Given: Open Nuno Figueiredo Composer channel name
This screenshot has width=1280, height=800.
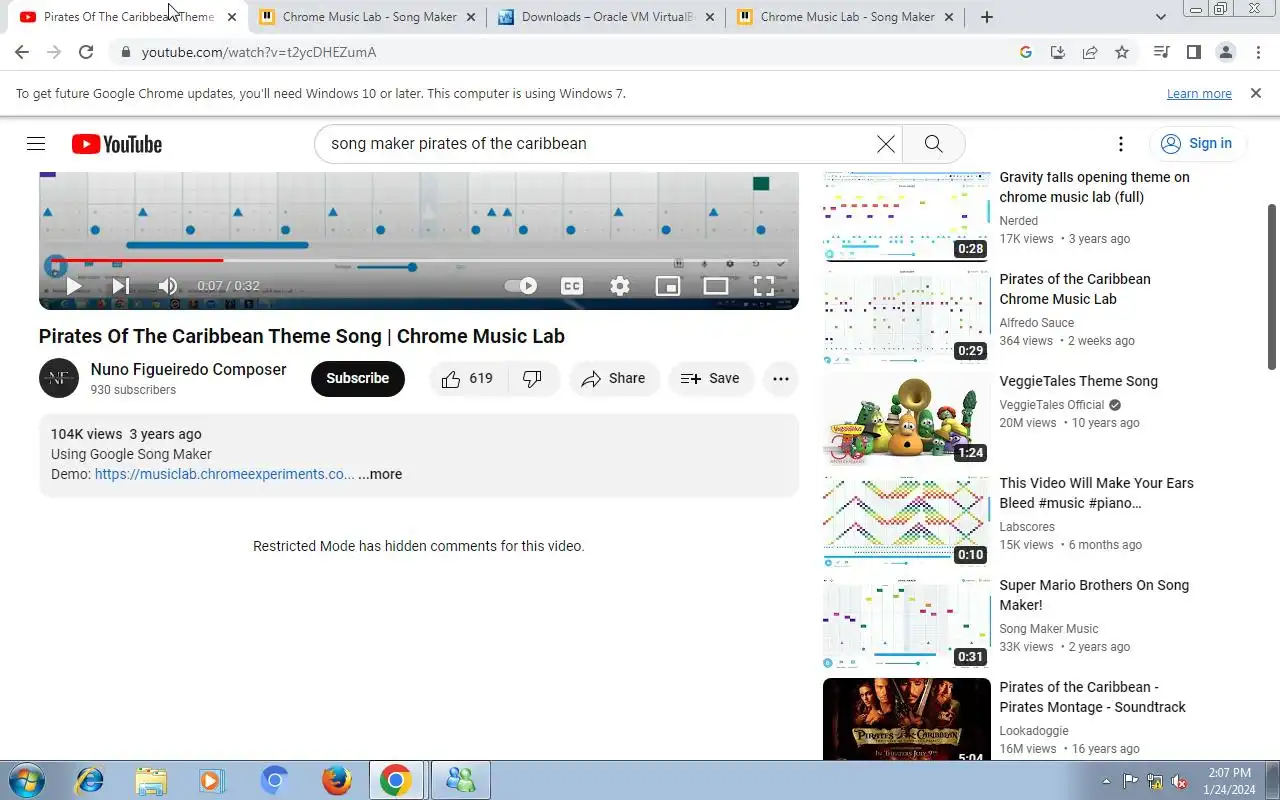Looking at the screenshot, I should point(188,370).
